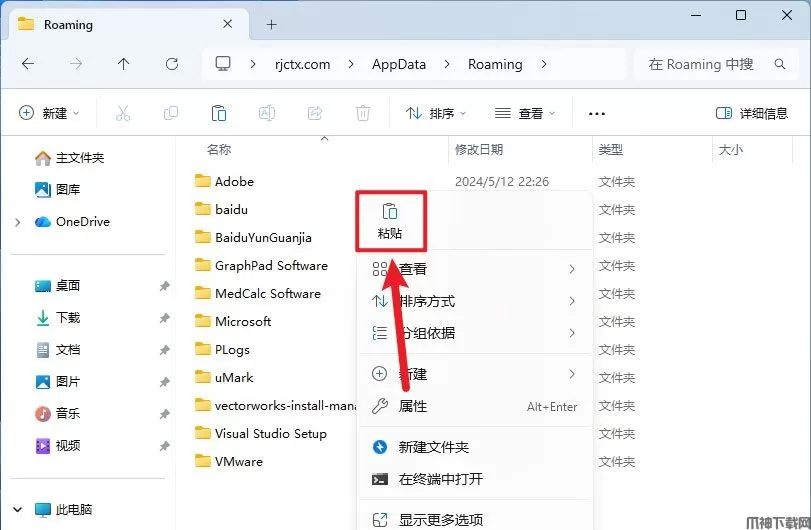Open the 查看 View dropdown in toolbar

click(525, 113)
